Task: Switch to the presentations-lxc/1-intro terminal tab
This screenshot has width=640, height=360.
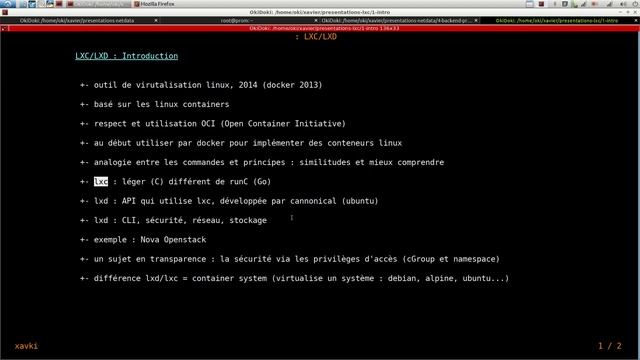Action: [x=556, y=20]
